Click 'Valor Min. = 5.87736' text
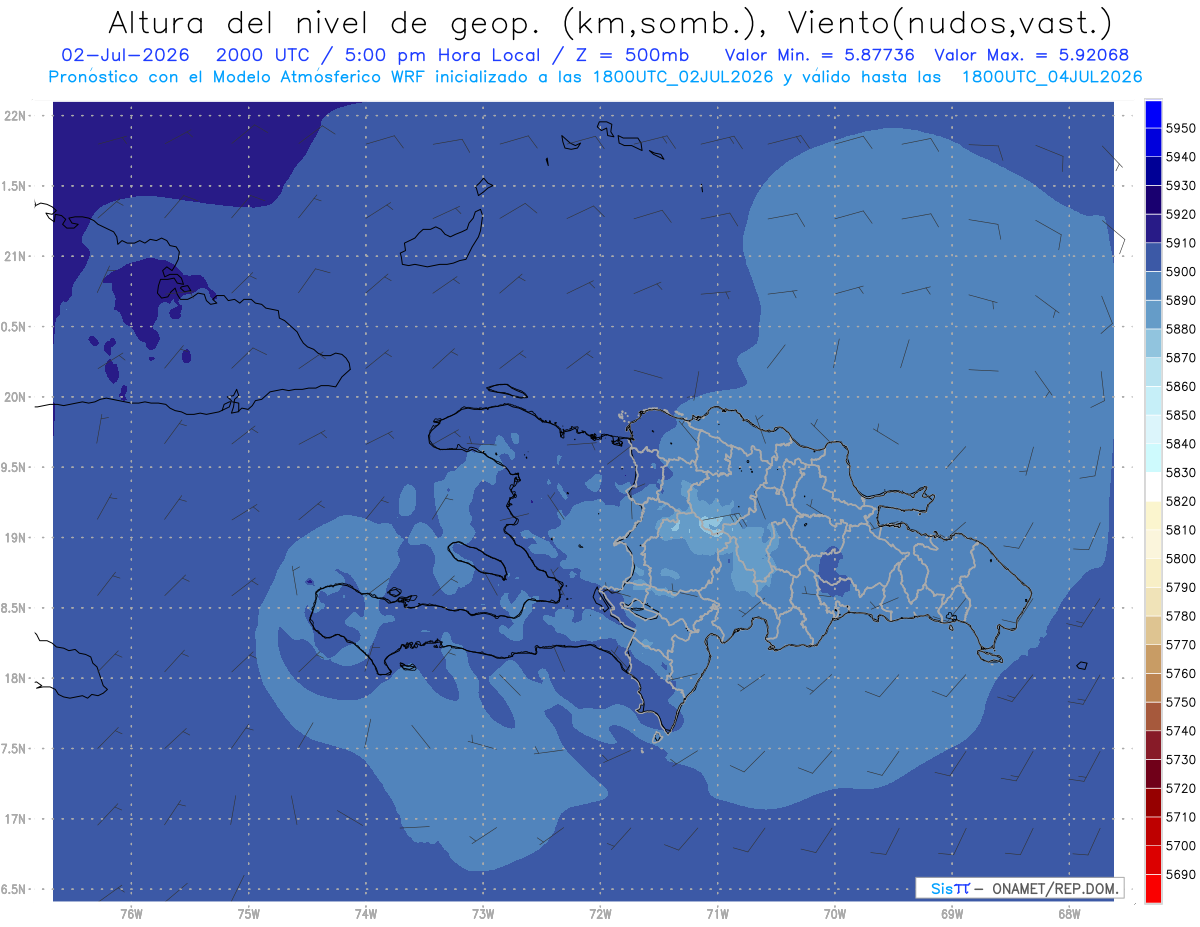Image resolution: width=1200 pixels, height=927 pixels. click(819, 55)
